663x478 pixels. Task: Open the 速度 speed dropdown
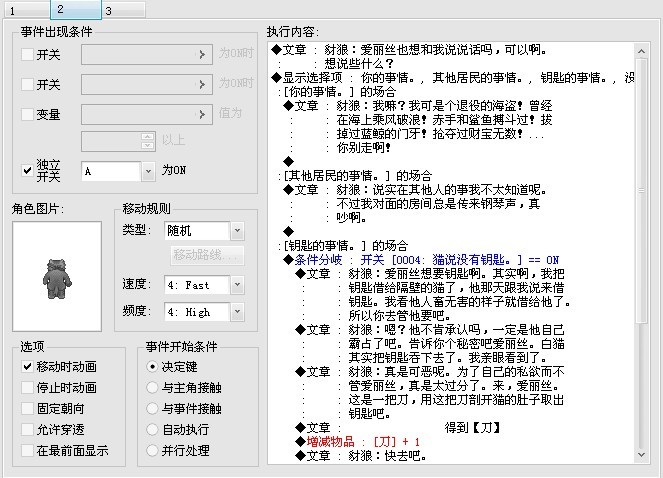[237, 285]
